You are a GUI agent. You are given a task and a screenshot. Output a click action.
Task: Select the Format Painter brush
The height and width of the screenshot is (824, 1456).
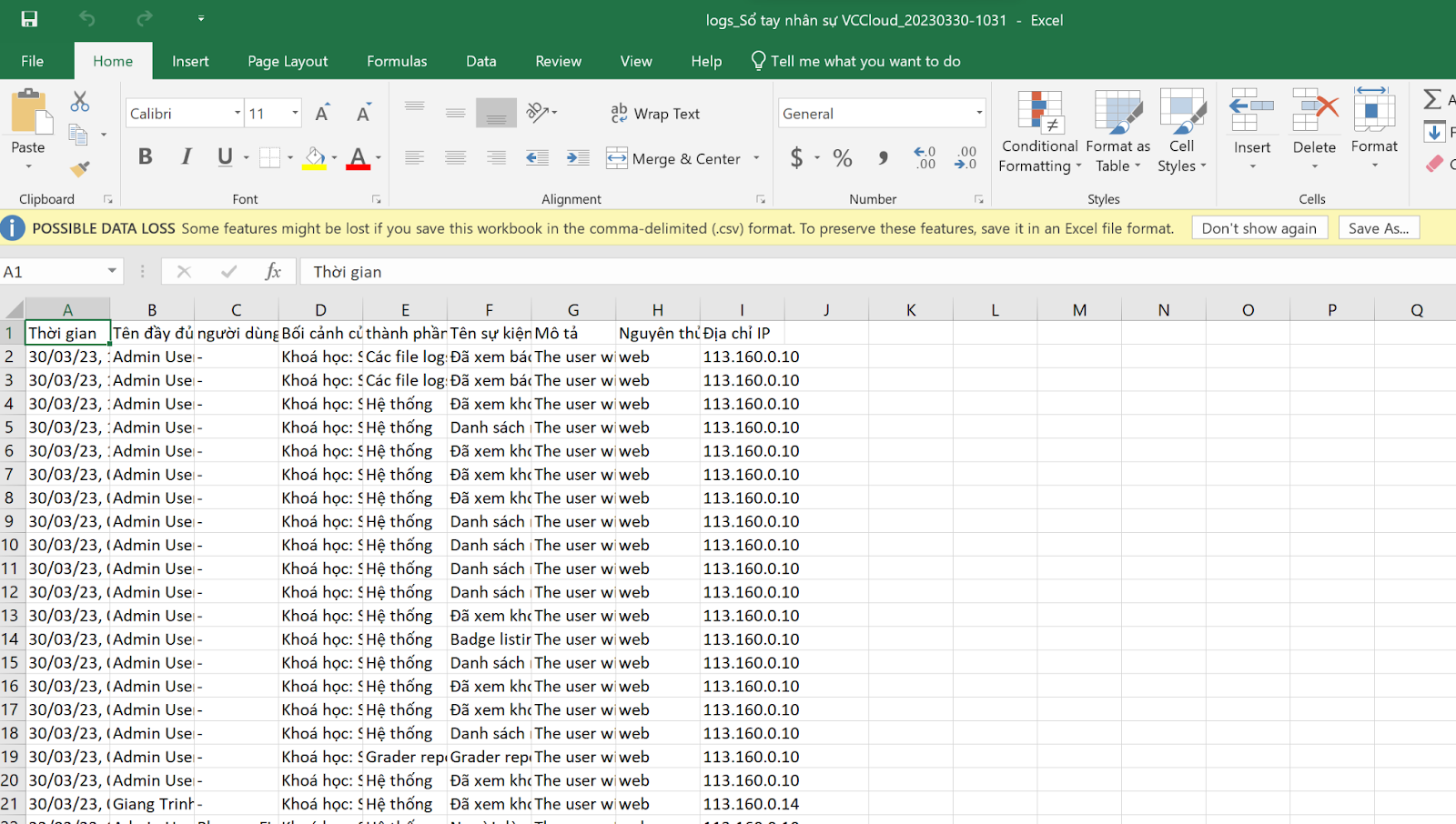click(80, 168)
